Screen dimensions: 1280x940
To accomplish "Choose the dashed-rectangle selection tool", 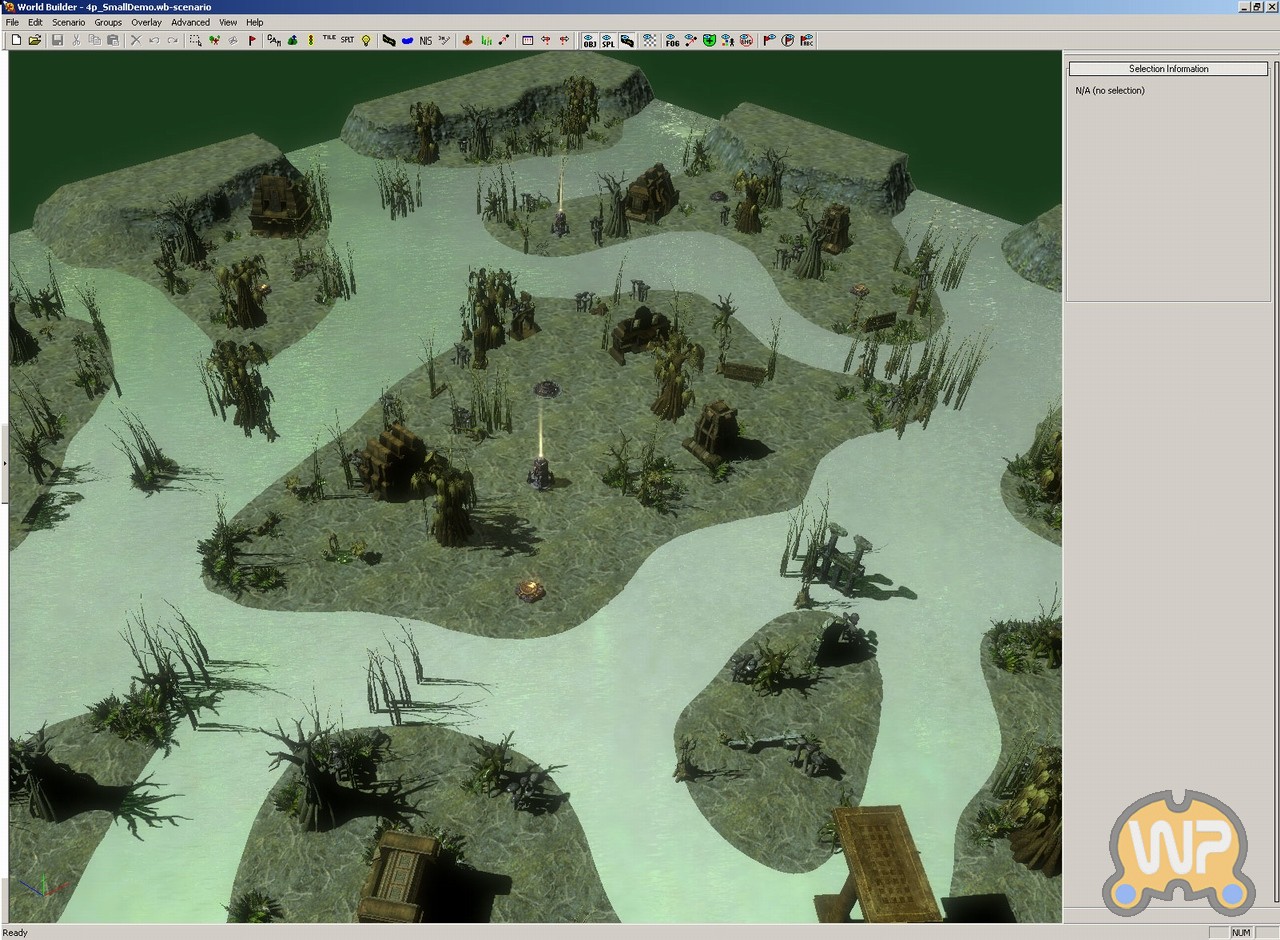I will pos(196,40).
